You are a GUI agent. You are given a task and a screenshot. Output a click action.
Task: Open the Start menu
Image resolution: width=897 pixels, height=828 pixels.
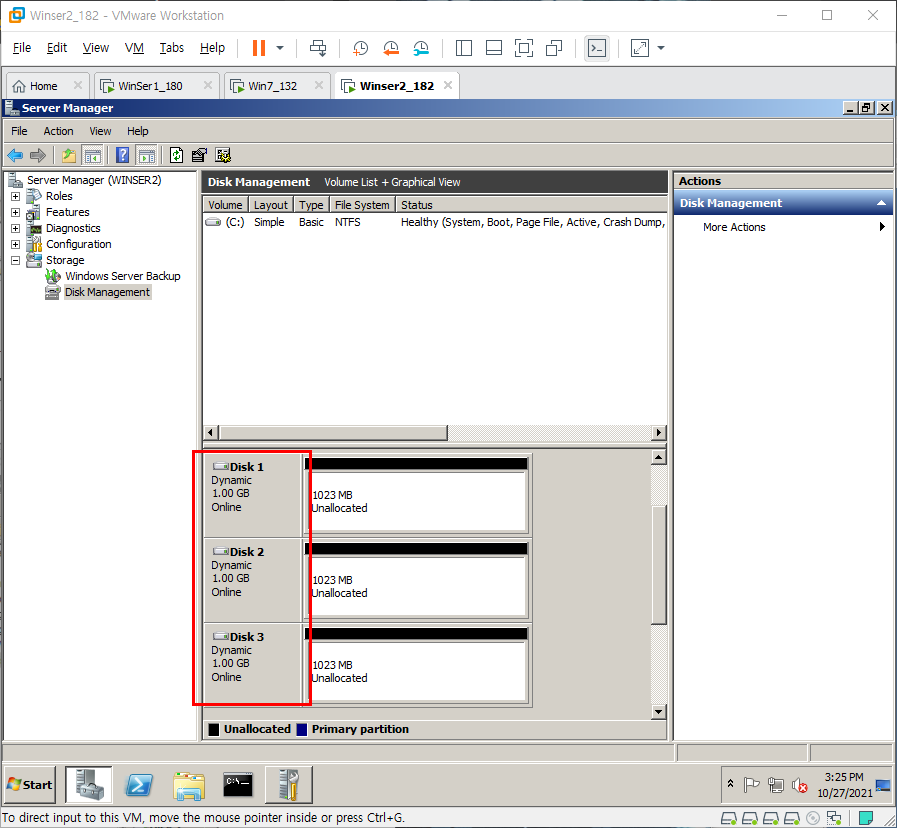pos(30,785)
